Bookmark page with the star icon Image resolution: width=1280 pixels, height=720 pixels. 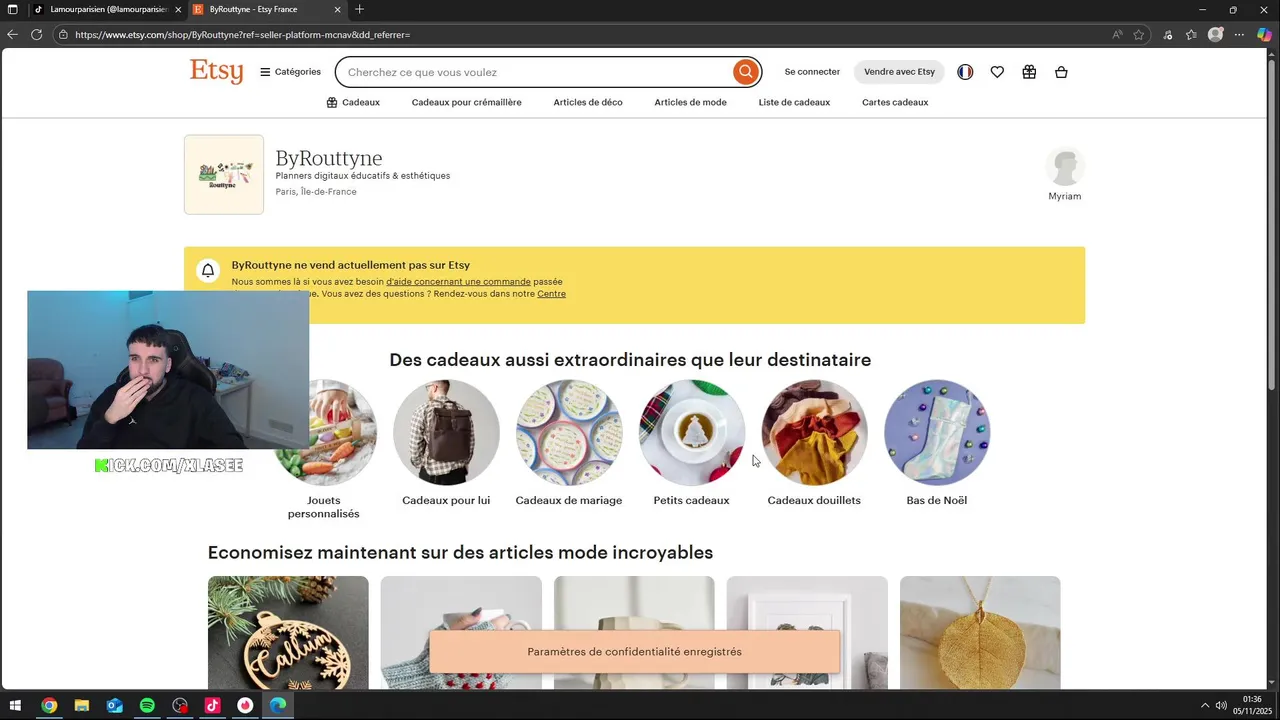click(1138, 34)
